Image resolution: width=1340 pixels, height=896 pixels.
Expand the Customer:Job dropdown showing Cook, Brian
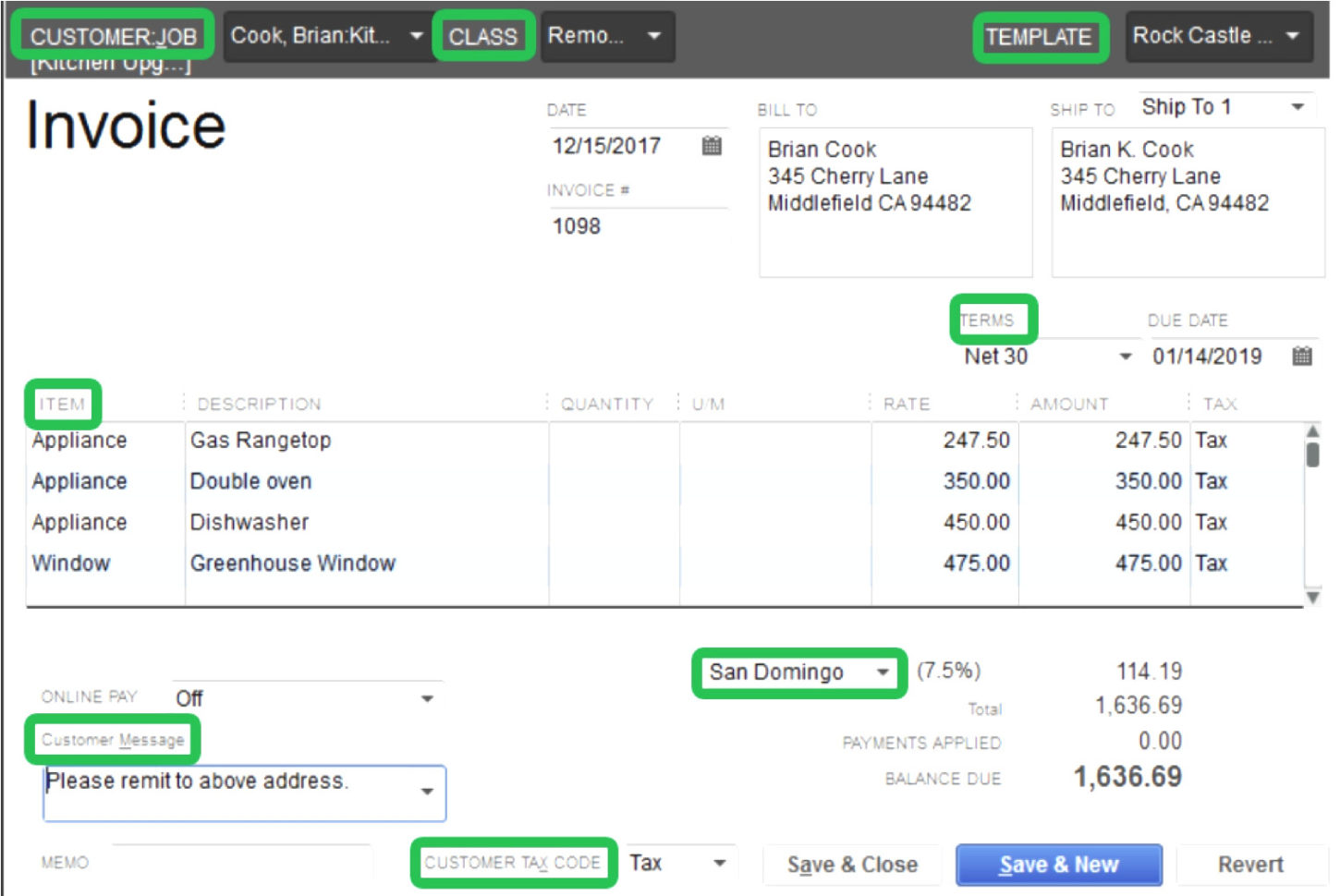[416, 36]
